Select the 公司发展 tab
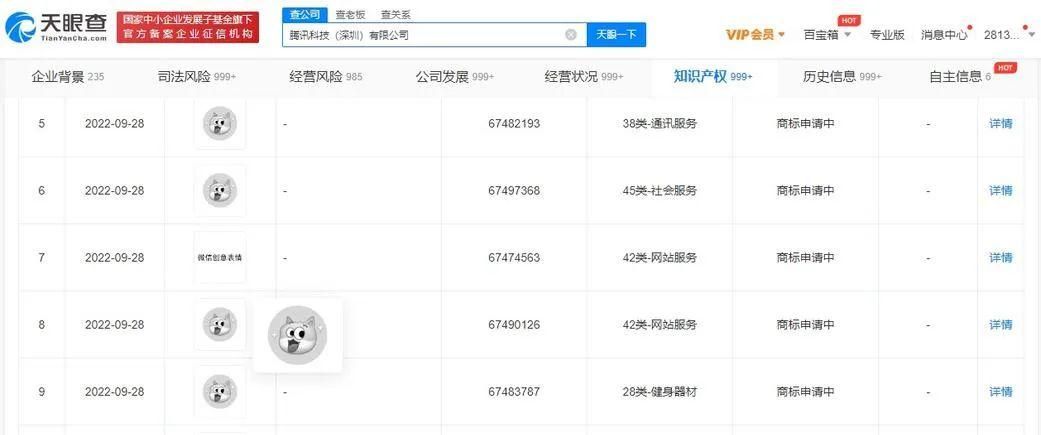Screen dimensions: 1041x435 [455, 77]
